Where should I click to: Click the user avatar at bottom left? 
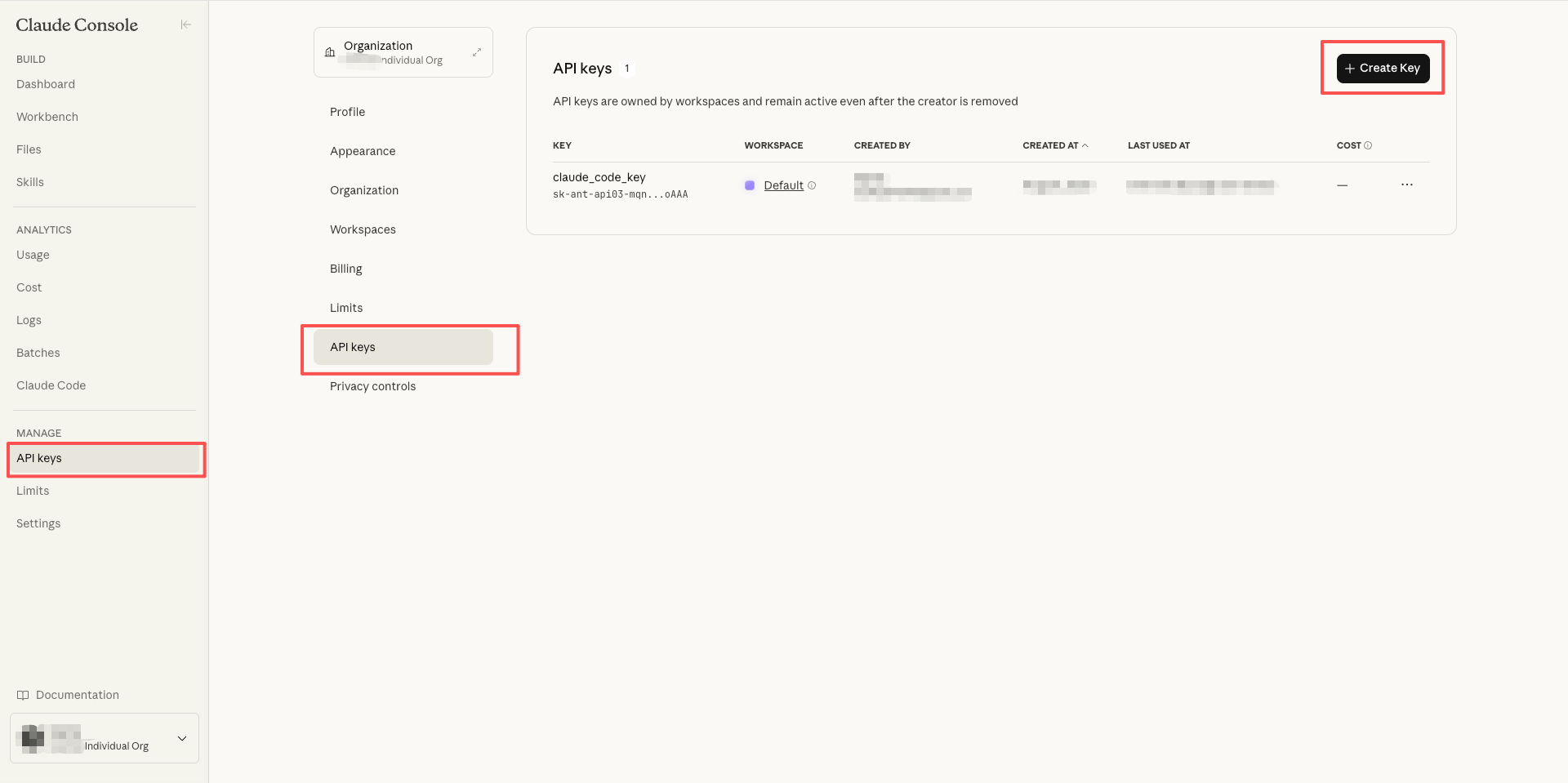click(33, 738)
